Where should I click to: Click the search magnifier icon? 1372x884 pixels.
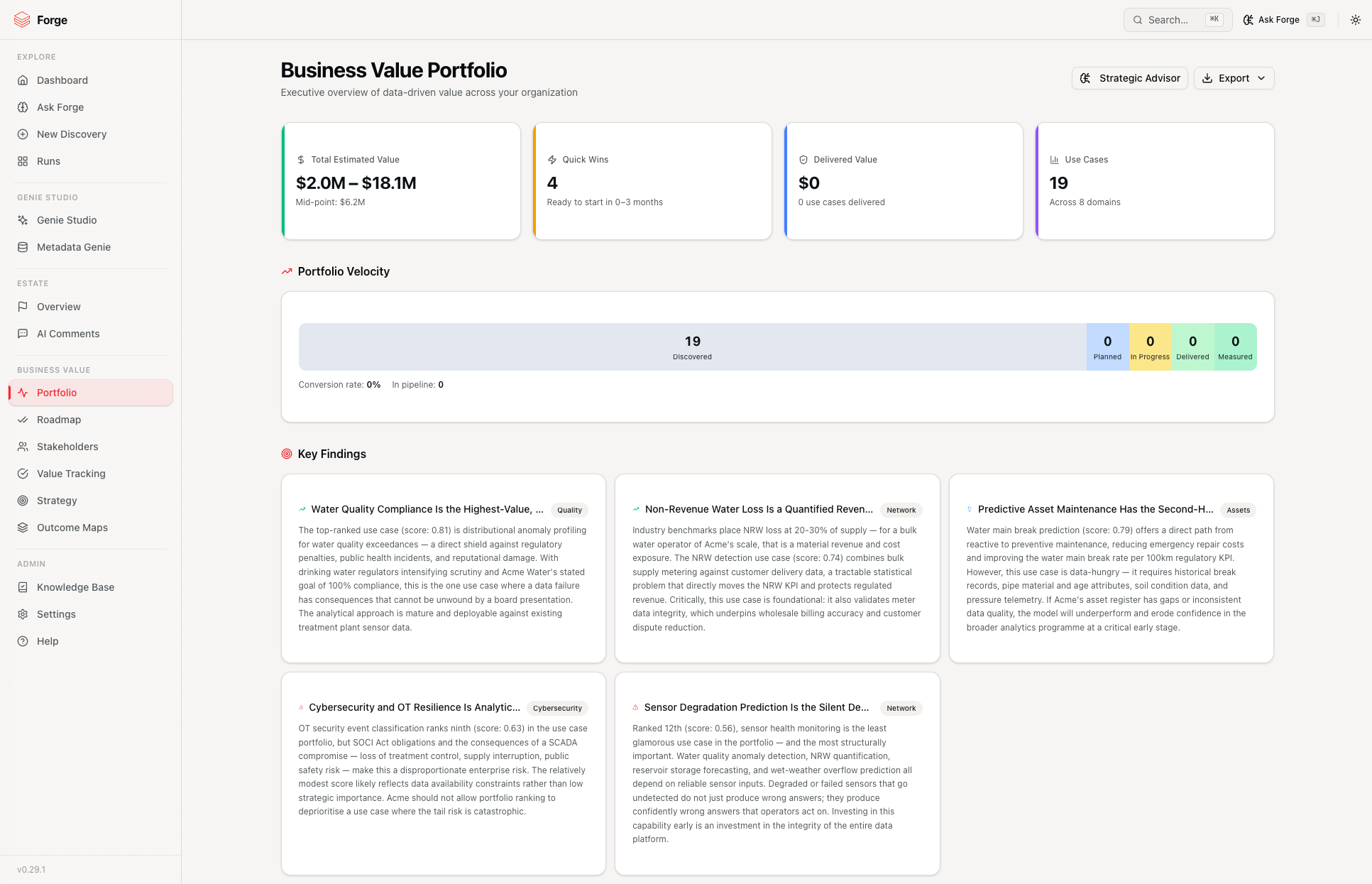coord(1137,20)
